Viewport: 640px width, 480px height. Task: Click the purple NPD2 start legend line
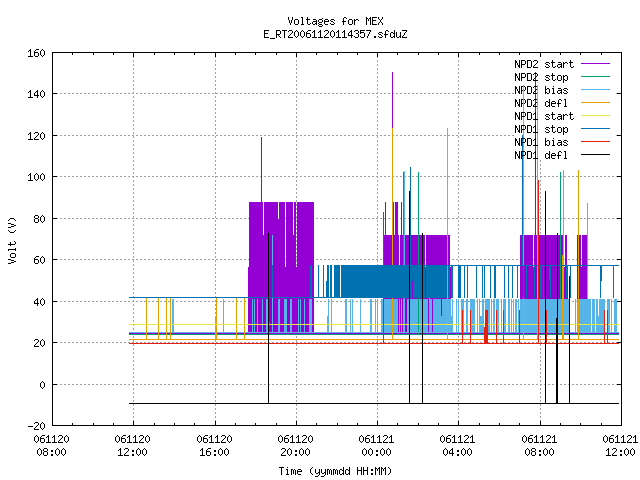595,64
